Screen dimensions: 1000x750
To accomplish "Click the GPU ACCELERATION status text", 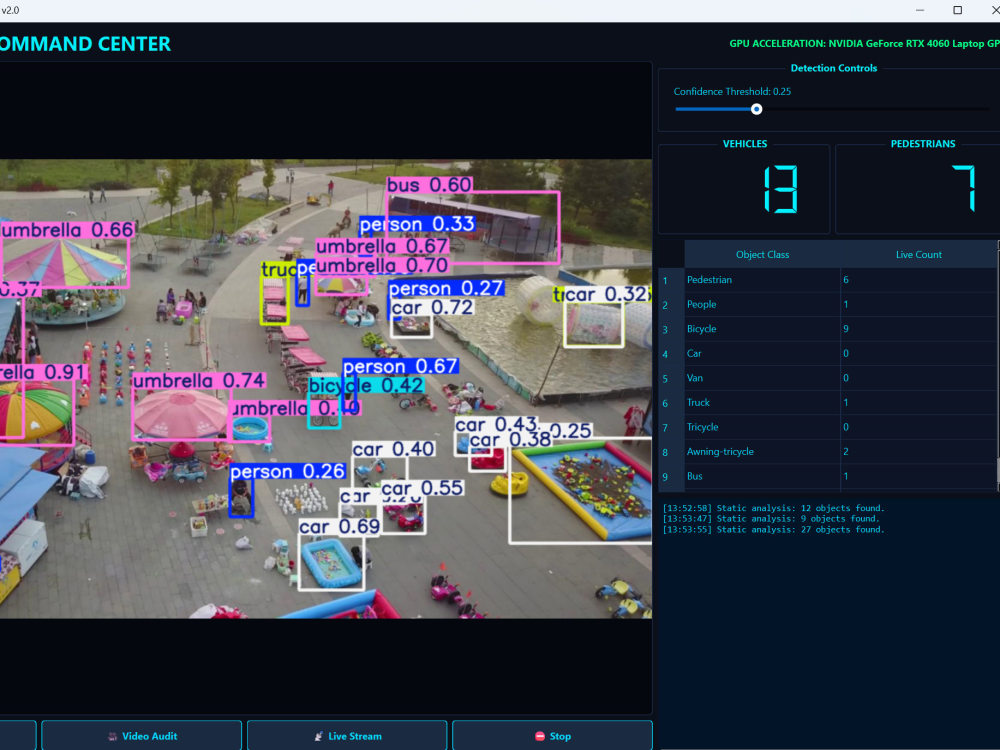I will click(x=864, y=43).
